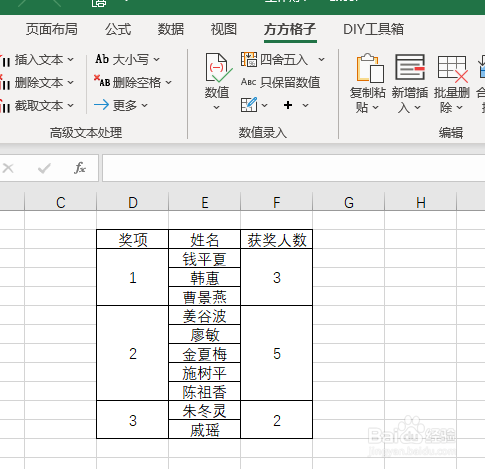The image size is (485, 469).
Task: Click the blue arrow 更多 icon
Action: pos(101,105)
